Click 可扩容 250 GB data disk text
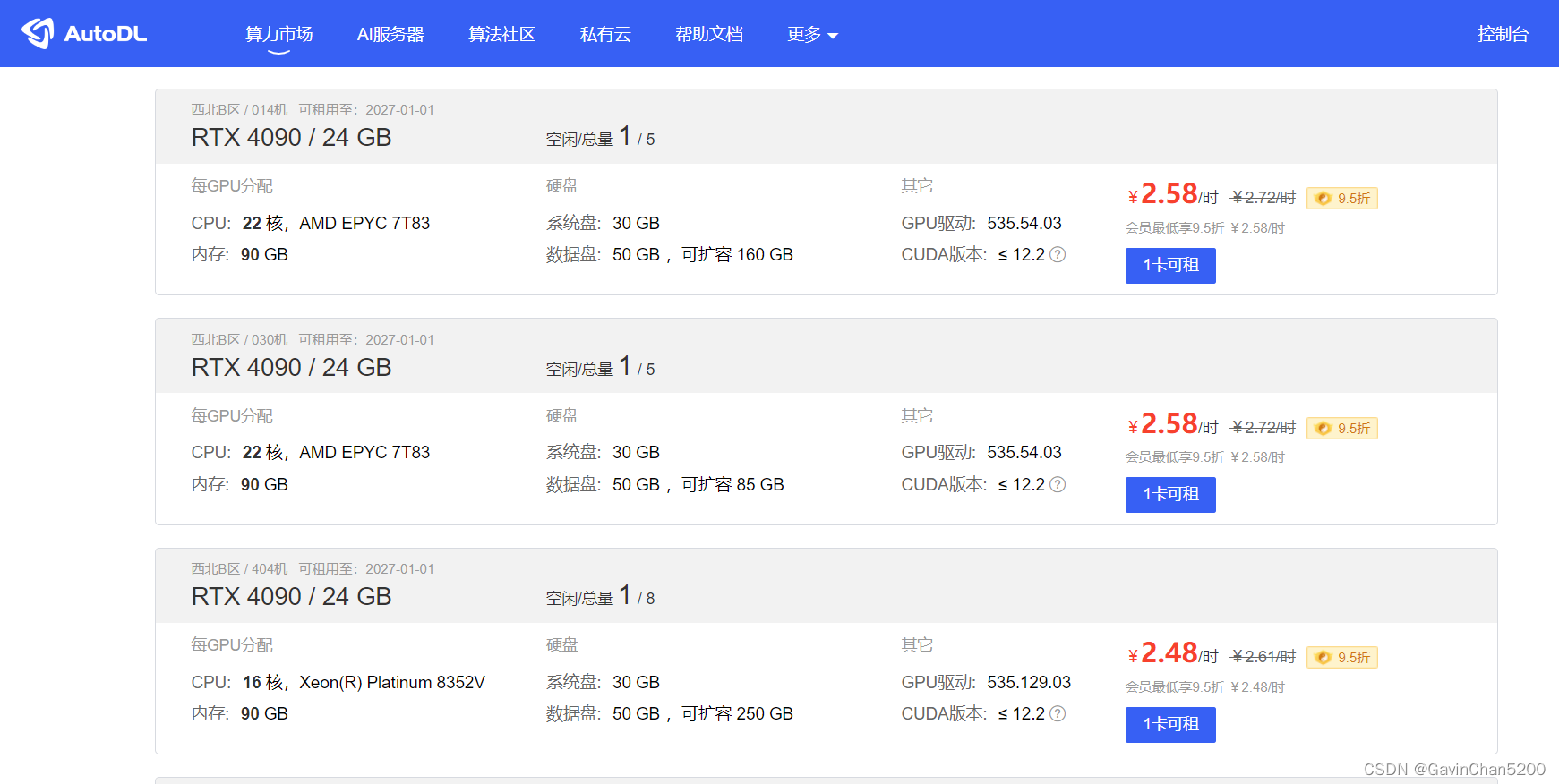 737,713
